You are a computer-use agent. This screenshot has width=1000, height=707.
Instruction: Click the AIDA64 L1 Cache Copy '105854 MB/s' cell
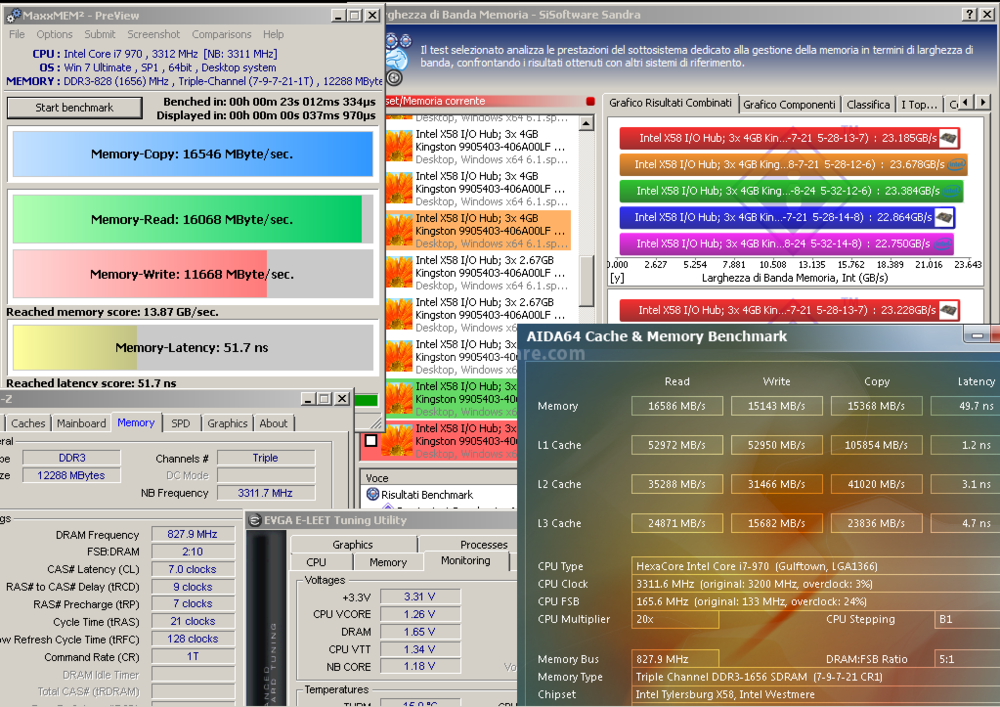[x=876, y=445]
